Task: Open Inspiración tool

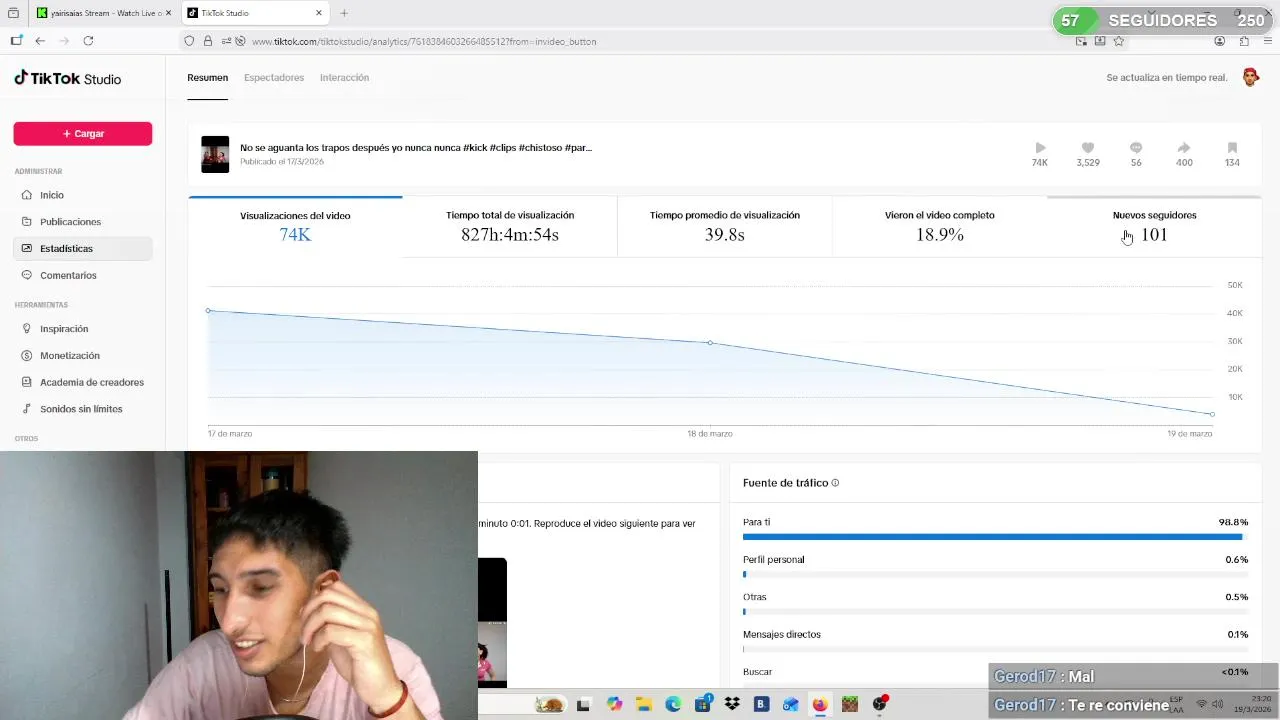Action: click(83, 329)
